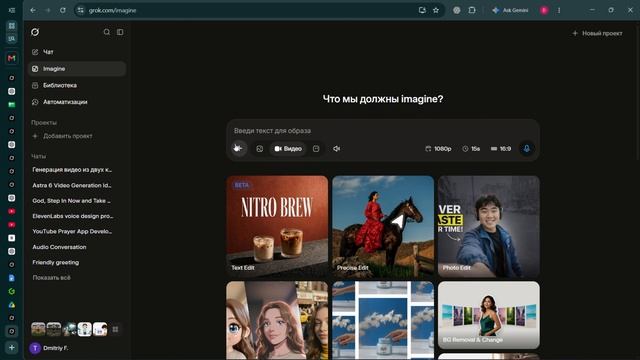The width and height of the screenshot is (640, 360).
Task: Open the sidebar search icon
Action: pos(107,32)
